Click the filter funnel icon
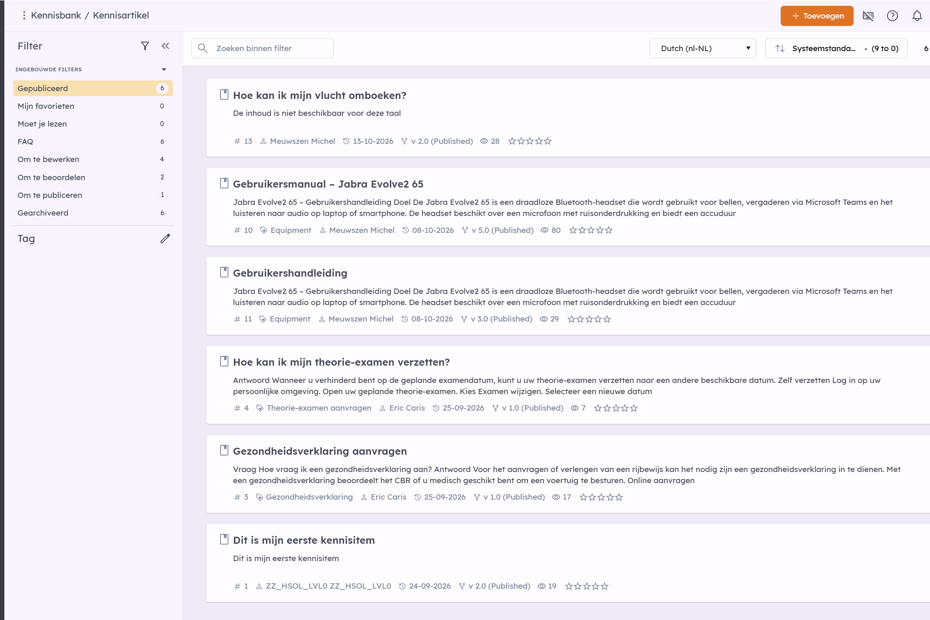The width and height of the screenshot is (930, 620). (x=145, y=46)
